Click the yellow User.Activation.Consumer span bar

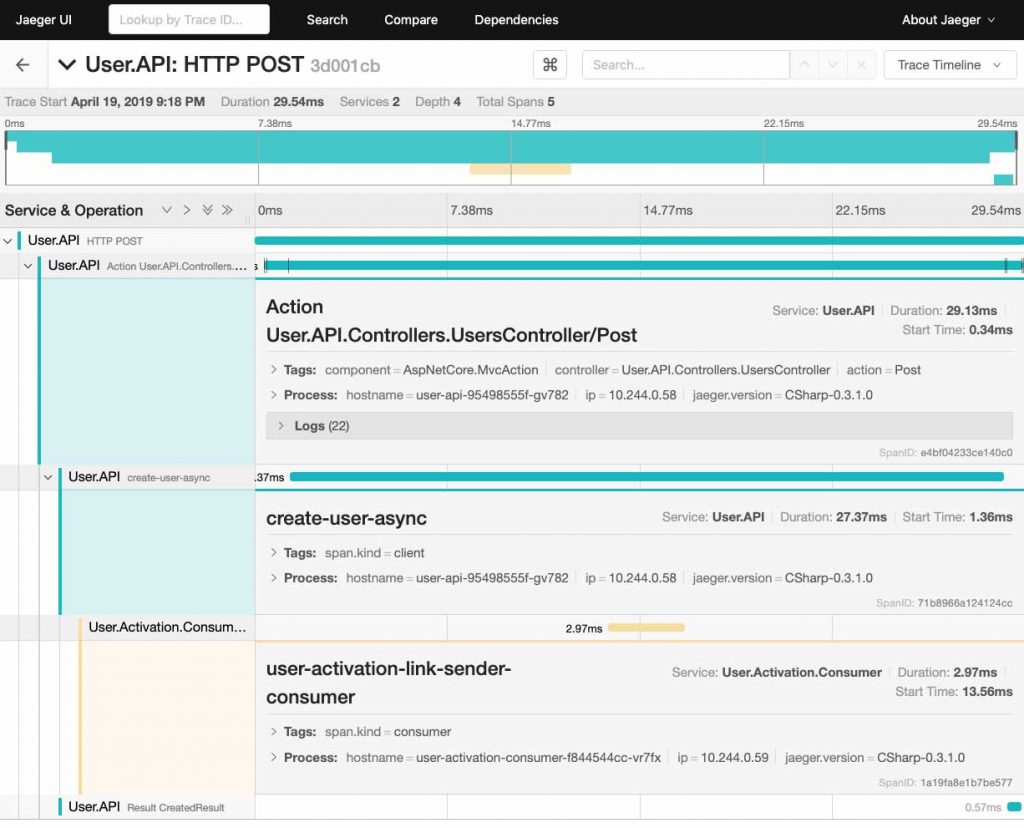click(x=646, y=628)
